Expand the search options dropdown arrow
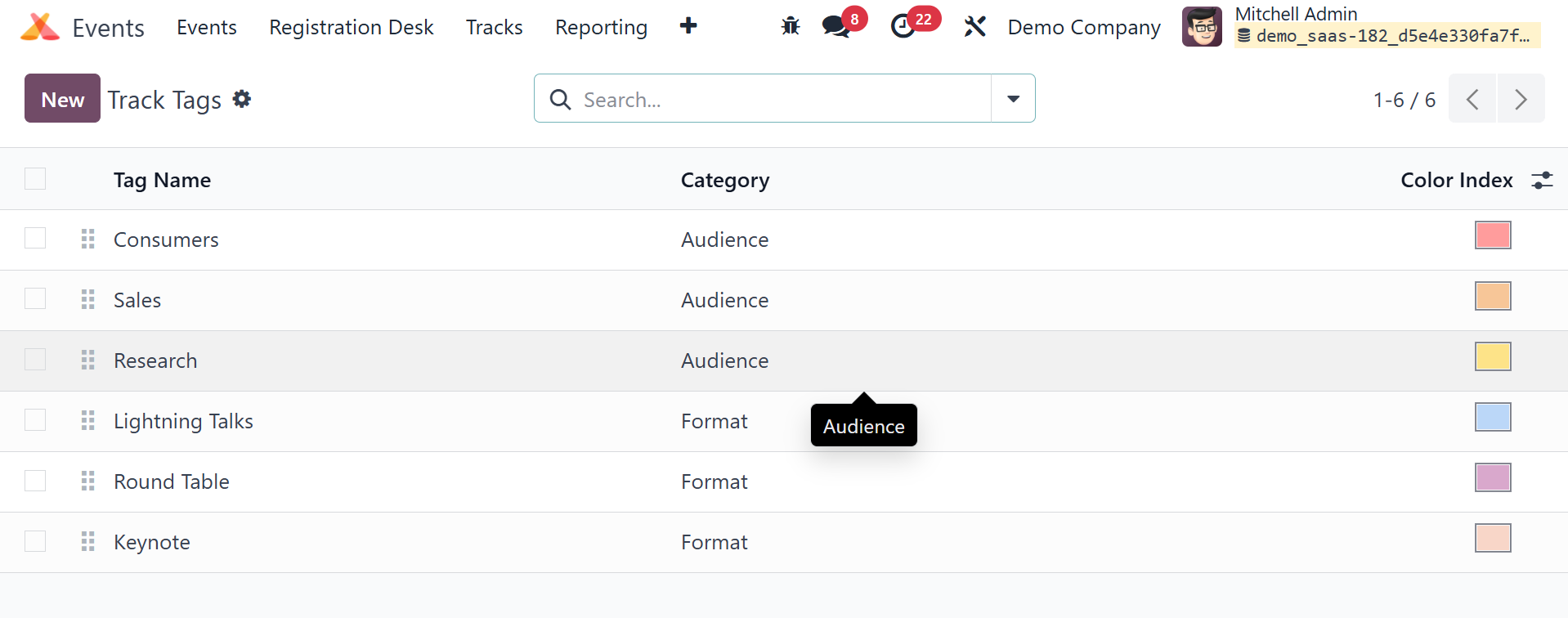 pyautogui.click(x=1013, y=99)
